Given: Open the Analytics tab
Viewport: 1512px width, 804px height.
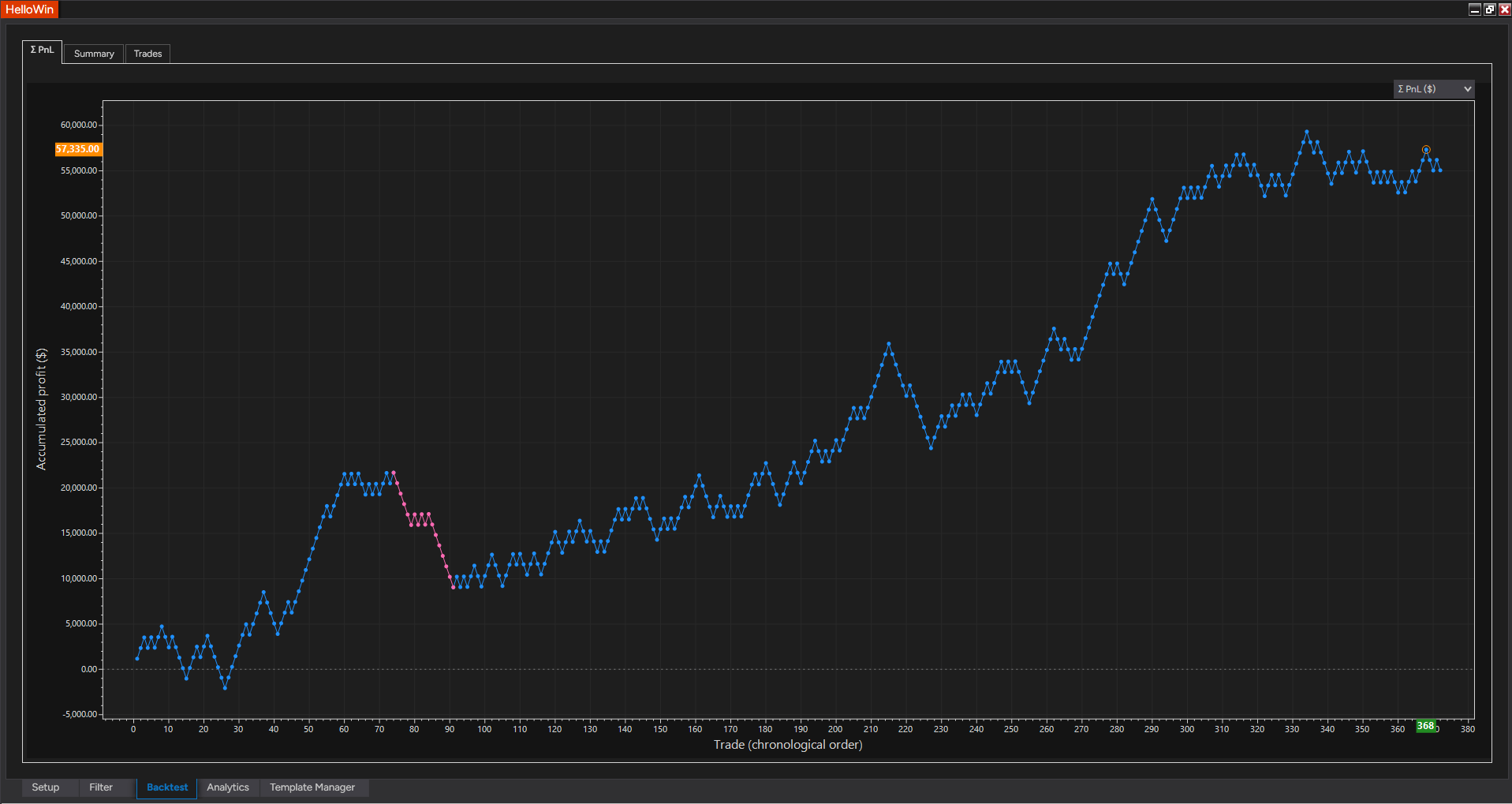Looking at the screenshot, I should 228,787.
